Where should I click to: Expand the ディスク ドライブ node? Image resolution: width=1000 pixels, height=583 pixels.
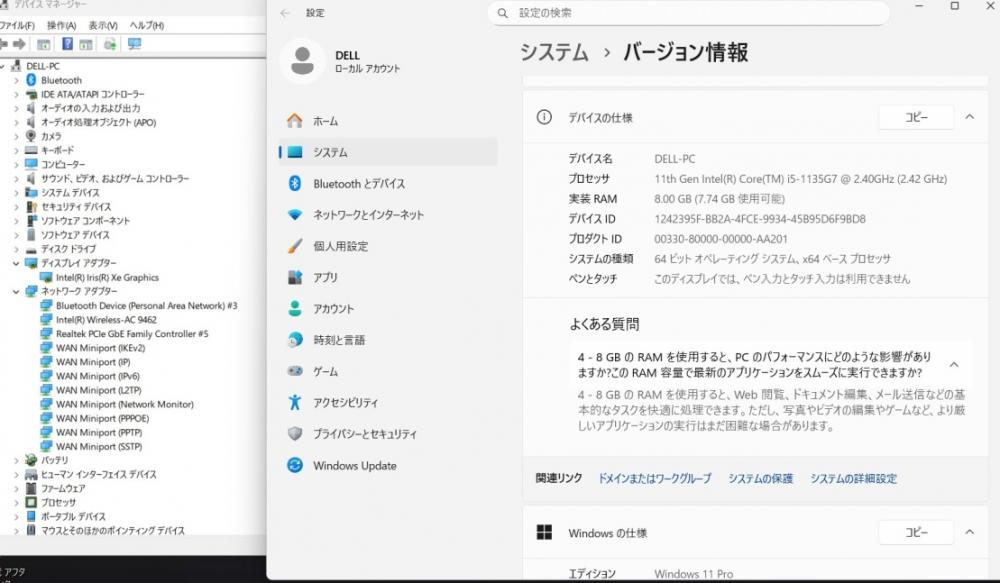pos(16,249)
